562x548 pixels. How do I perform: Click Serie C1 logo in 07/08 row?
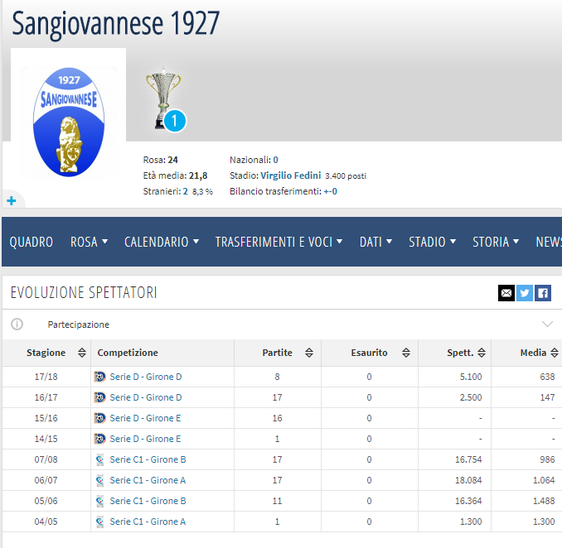[100, 459]
